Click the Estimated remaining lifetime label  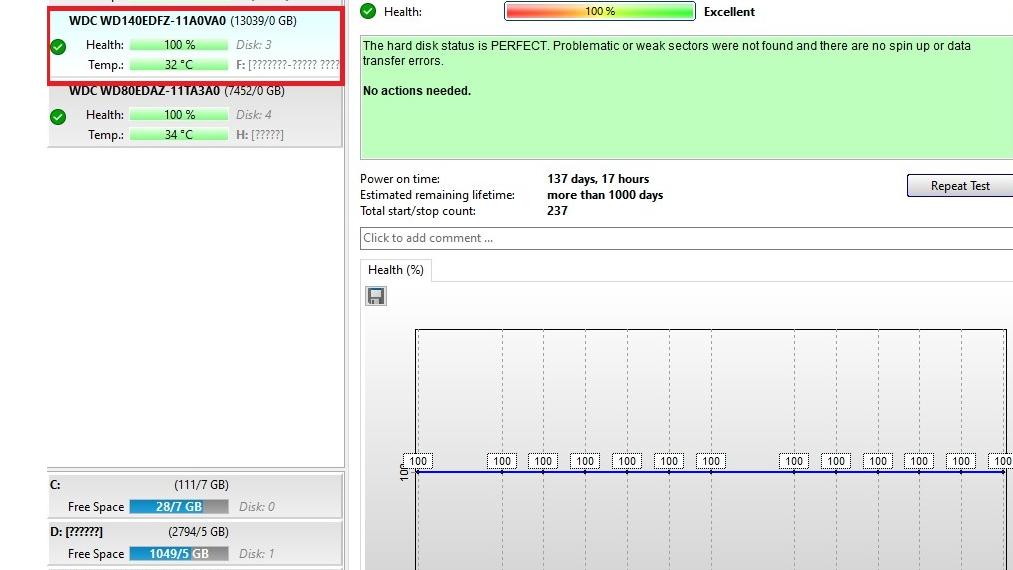[437, 195]
